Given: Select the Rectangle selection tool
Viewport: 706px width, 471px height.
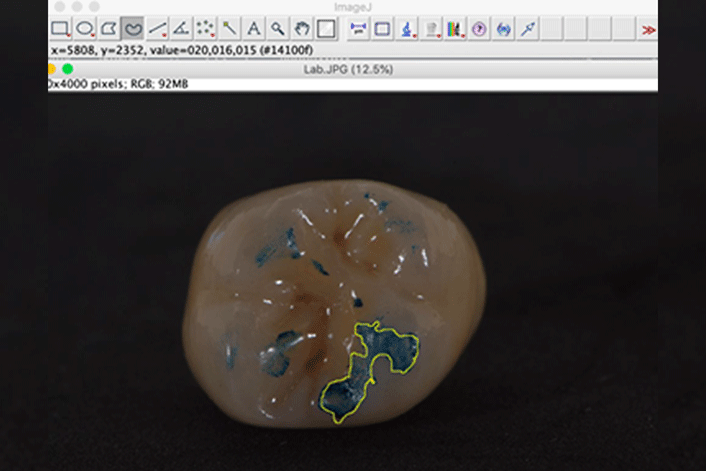Looking at the screenshot, I should click(x=60, y=29).
